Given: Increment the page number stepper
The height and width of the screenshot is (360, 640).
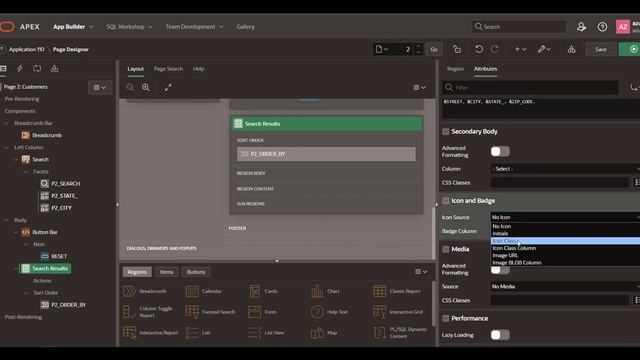Looking at the screenshot, I should [418, 47].
